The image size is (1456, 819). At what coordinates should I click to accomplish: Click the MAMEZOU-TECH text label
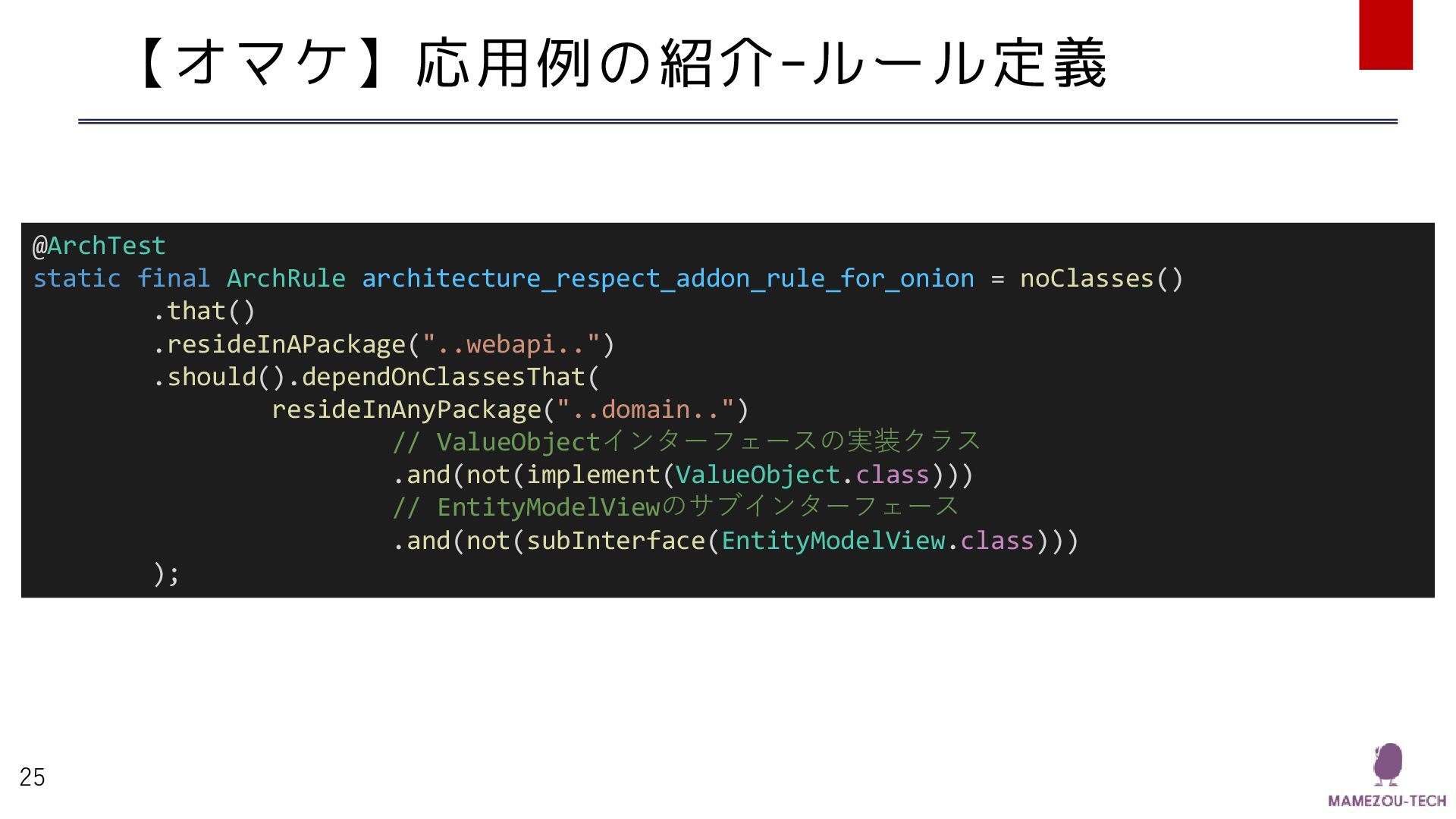tap(1388, 801)
